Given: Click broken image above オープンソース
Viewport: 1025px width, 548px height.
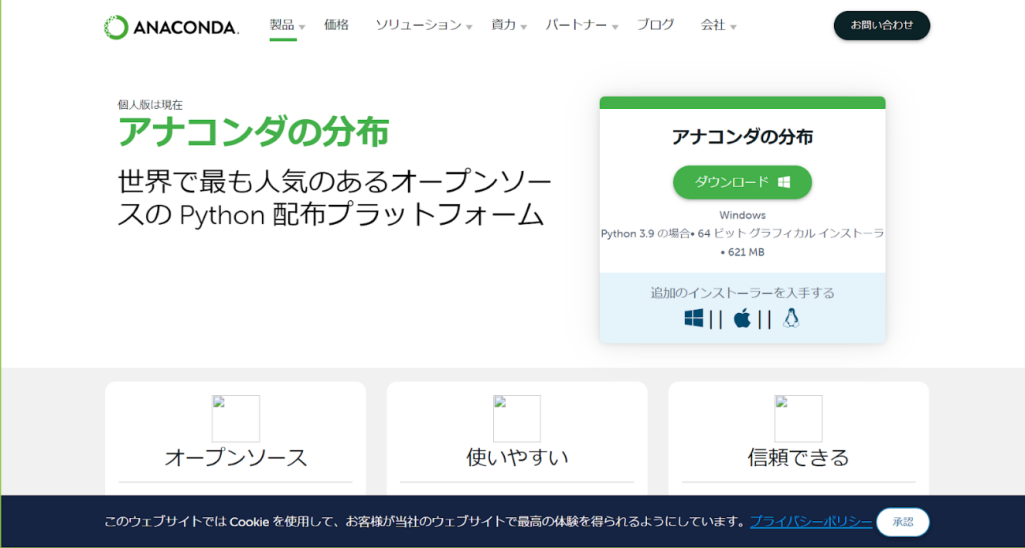Looking at the screenshot, I should [x=236, y=419].
